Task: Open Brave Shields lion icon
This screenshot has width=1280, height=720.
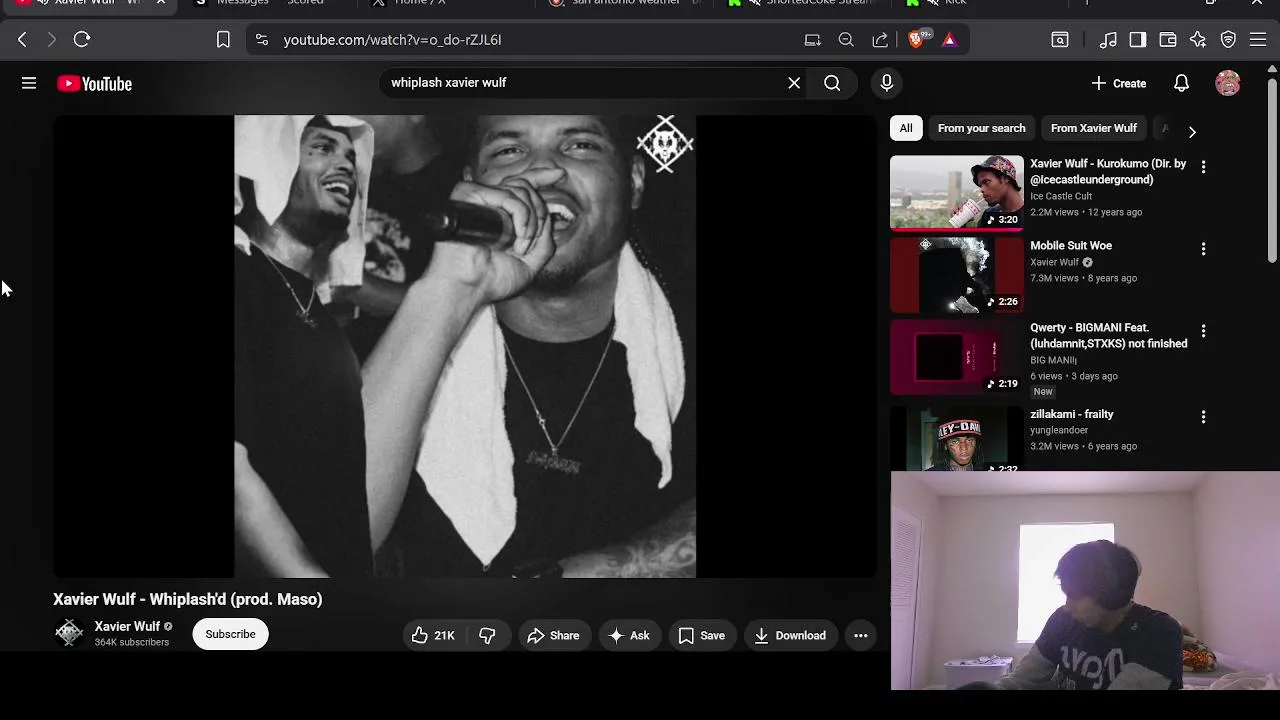Action: point(918,39)
